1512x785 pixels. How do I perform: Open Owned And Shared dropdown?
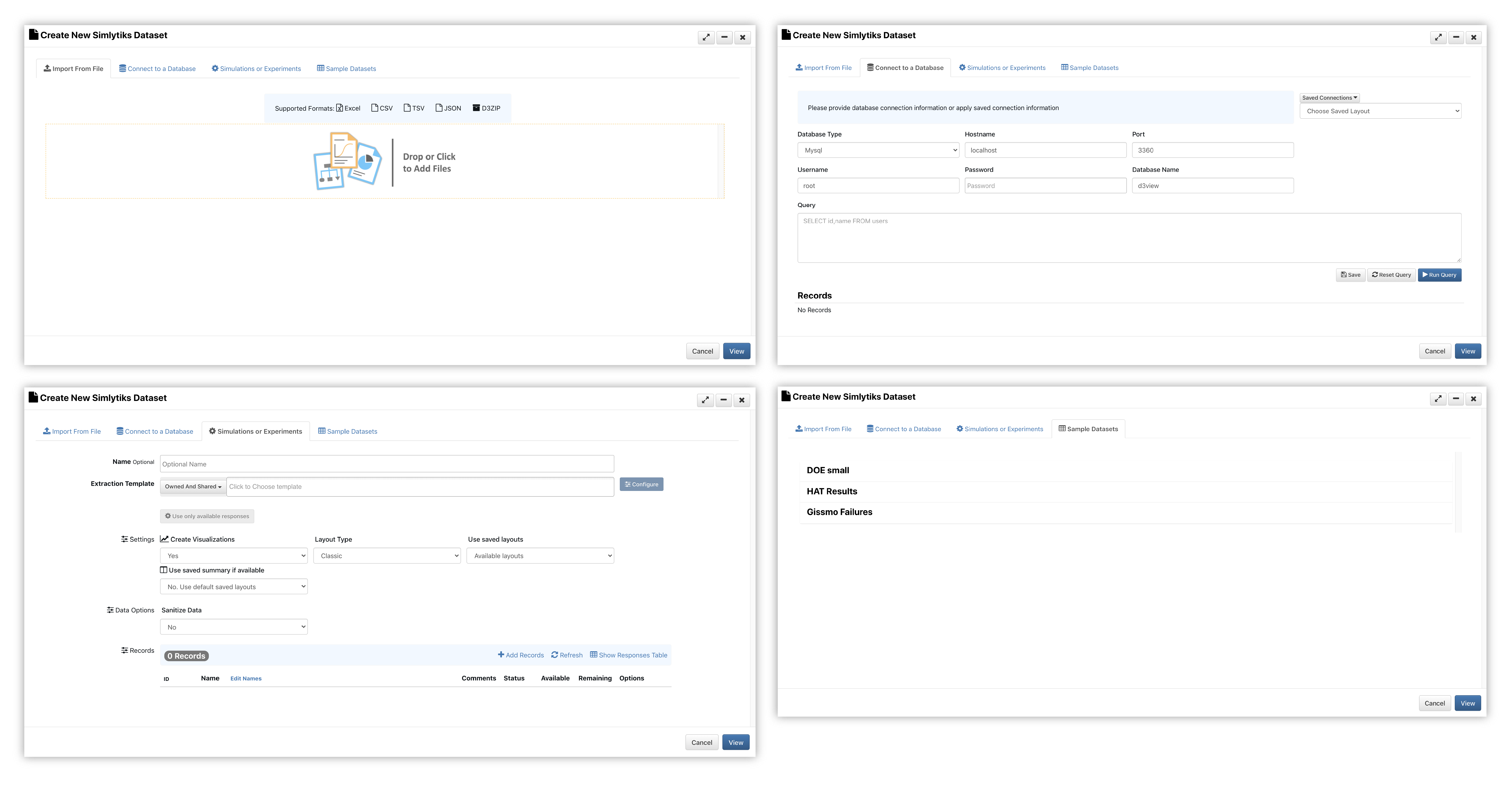(193, 487)
